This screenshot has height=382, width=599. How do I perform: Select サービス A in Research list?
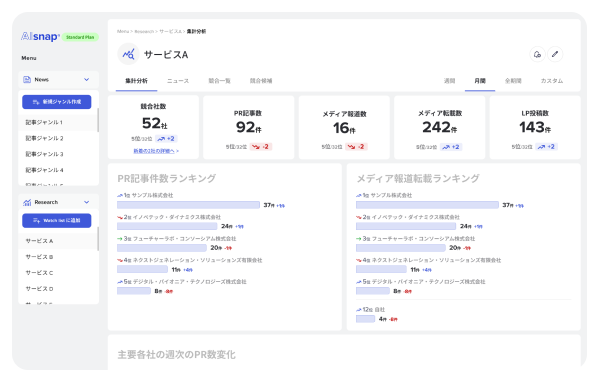click(58, 241)
